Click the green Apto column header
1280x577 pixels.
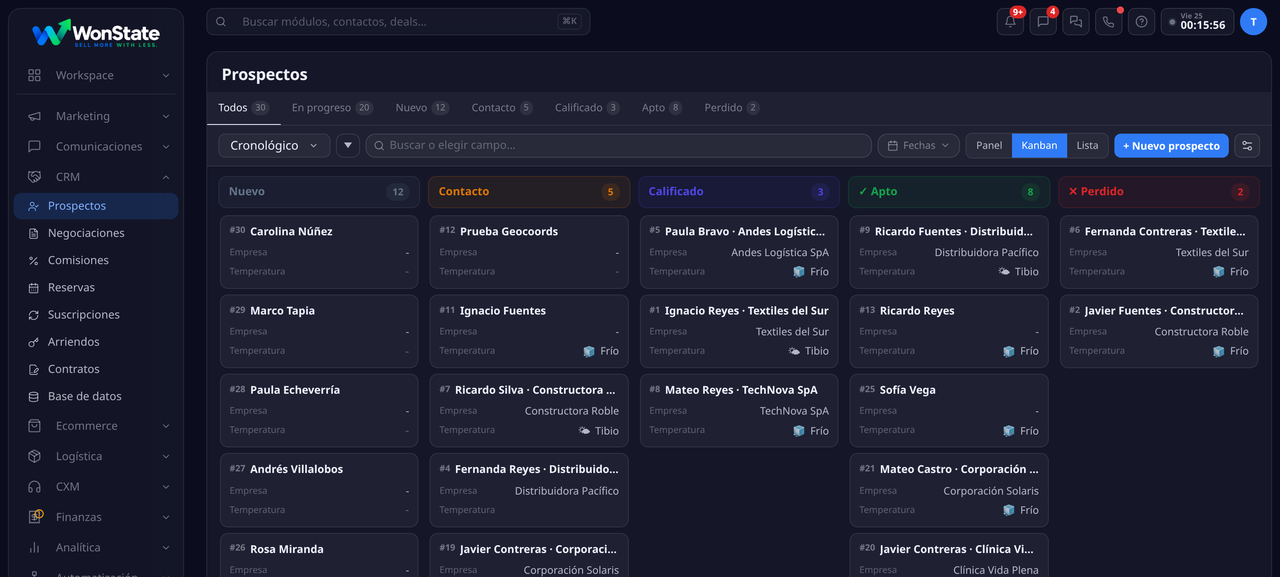949,192
